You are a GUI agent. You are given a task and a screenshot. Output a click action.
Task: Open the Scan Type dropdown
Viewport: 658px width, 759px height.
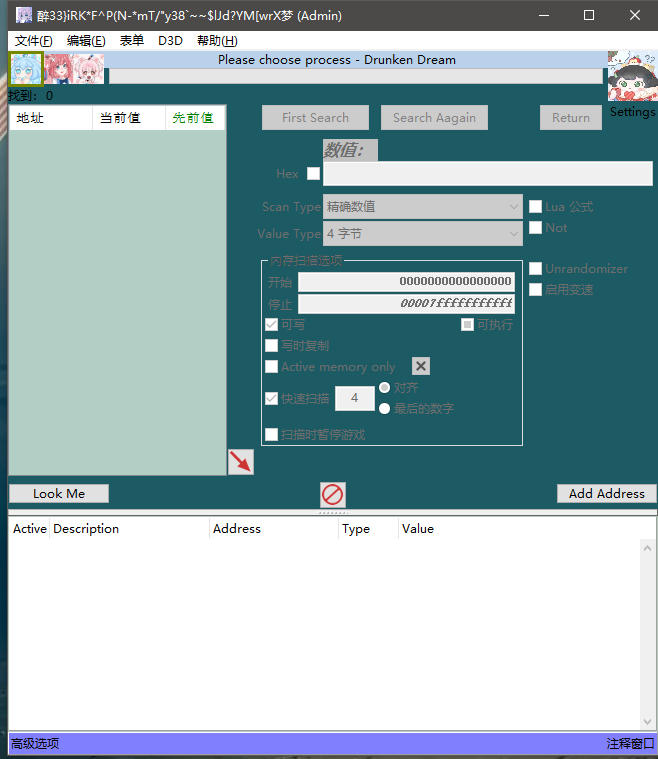tap(422, 207)
